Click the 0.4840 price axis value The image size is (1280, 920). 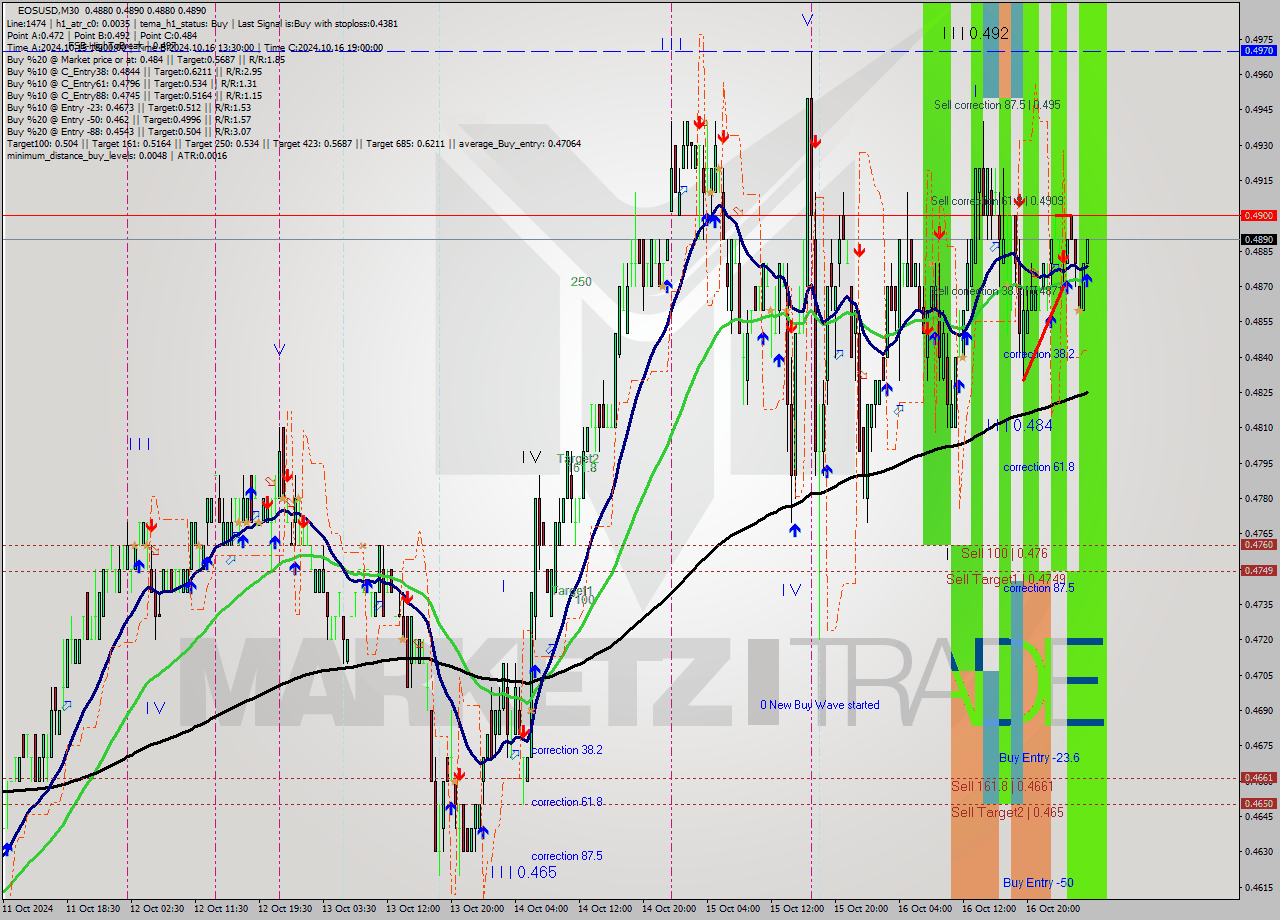[x=1257, y=357]
